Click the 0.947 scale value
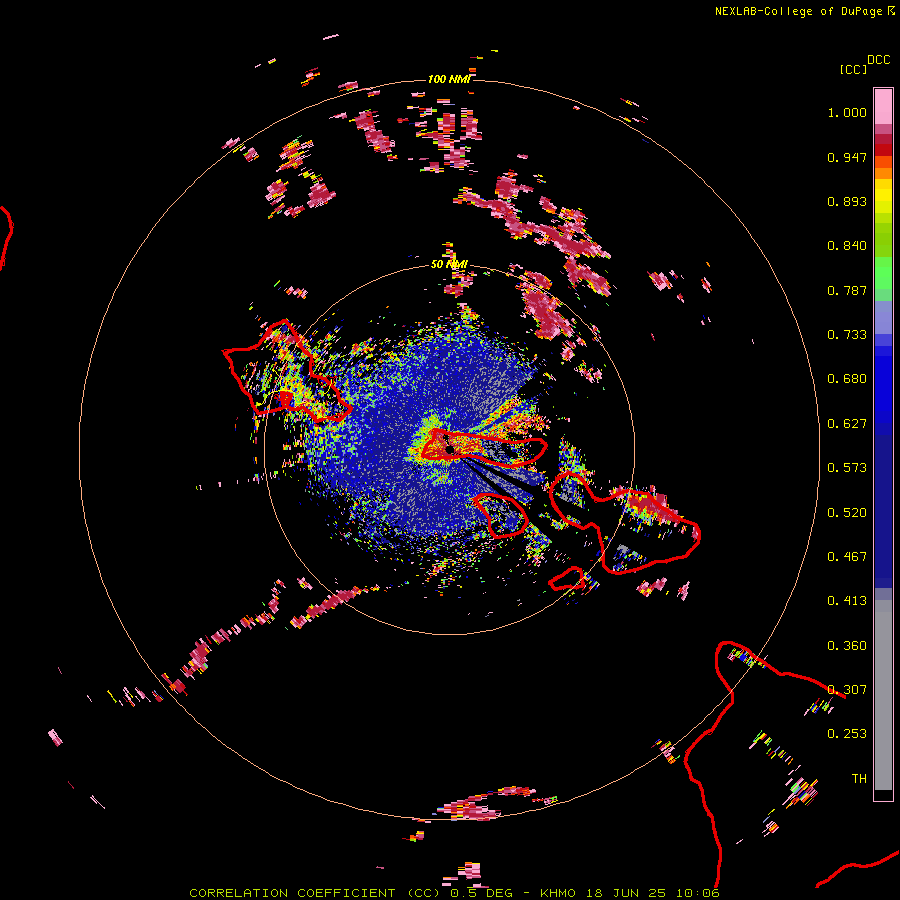The width and height of the screenshot is (900, 900). (x=847, y=157)
